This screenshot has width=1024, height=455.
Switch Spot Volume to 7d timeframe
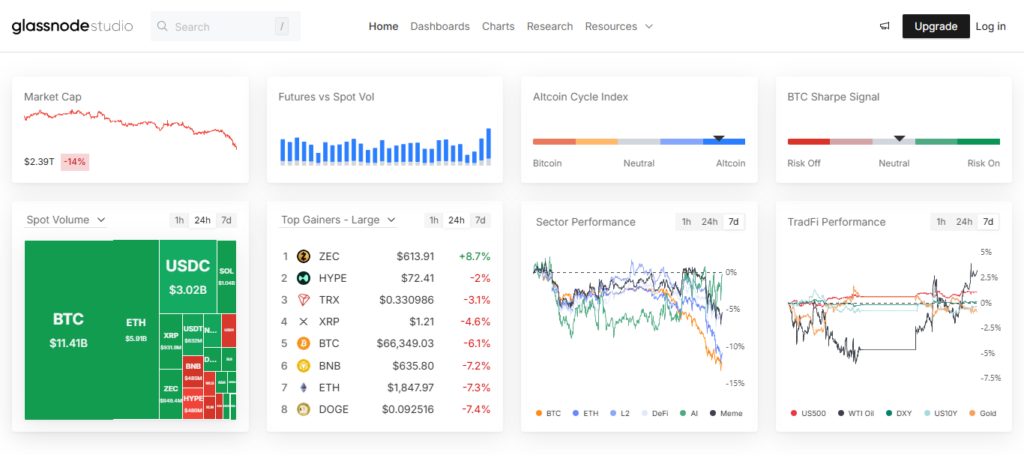(x=226, y=220)
